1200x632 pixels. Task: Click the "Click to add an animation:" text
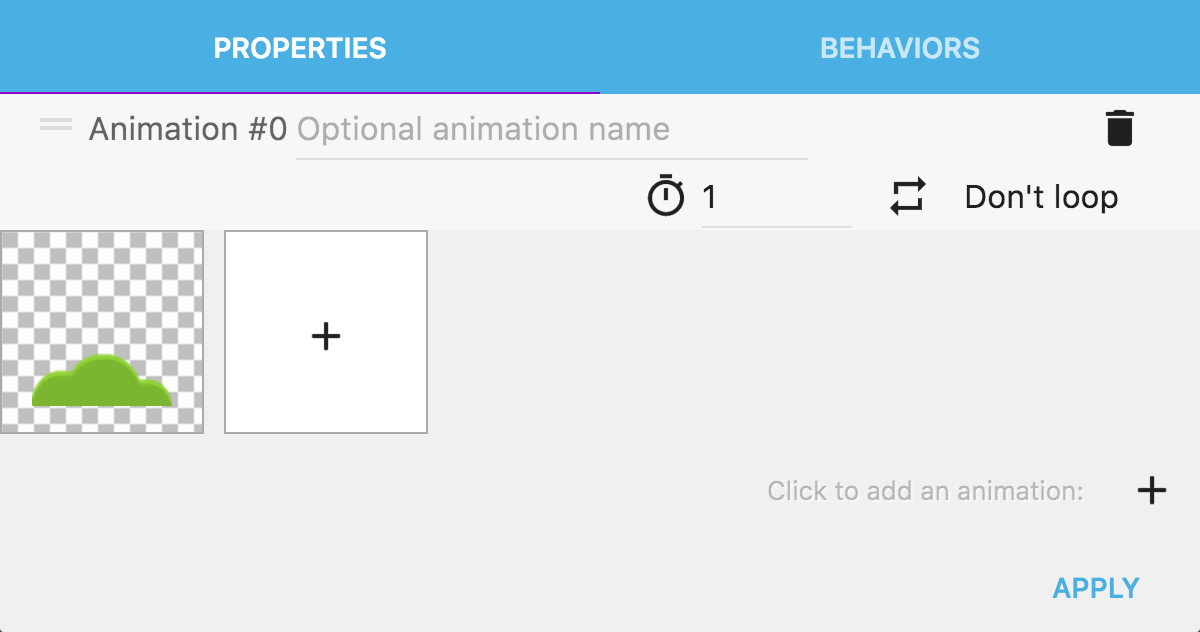[925, 491]
